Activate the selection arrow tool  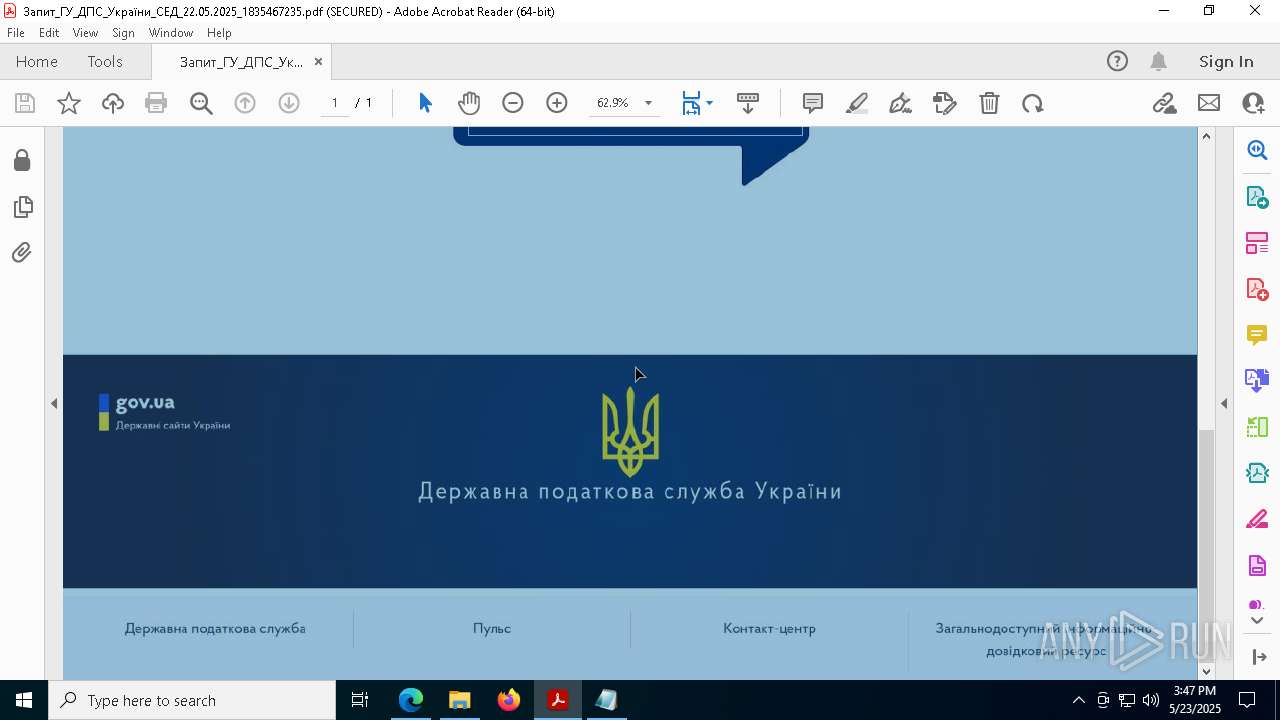tap(425, 103)
